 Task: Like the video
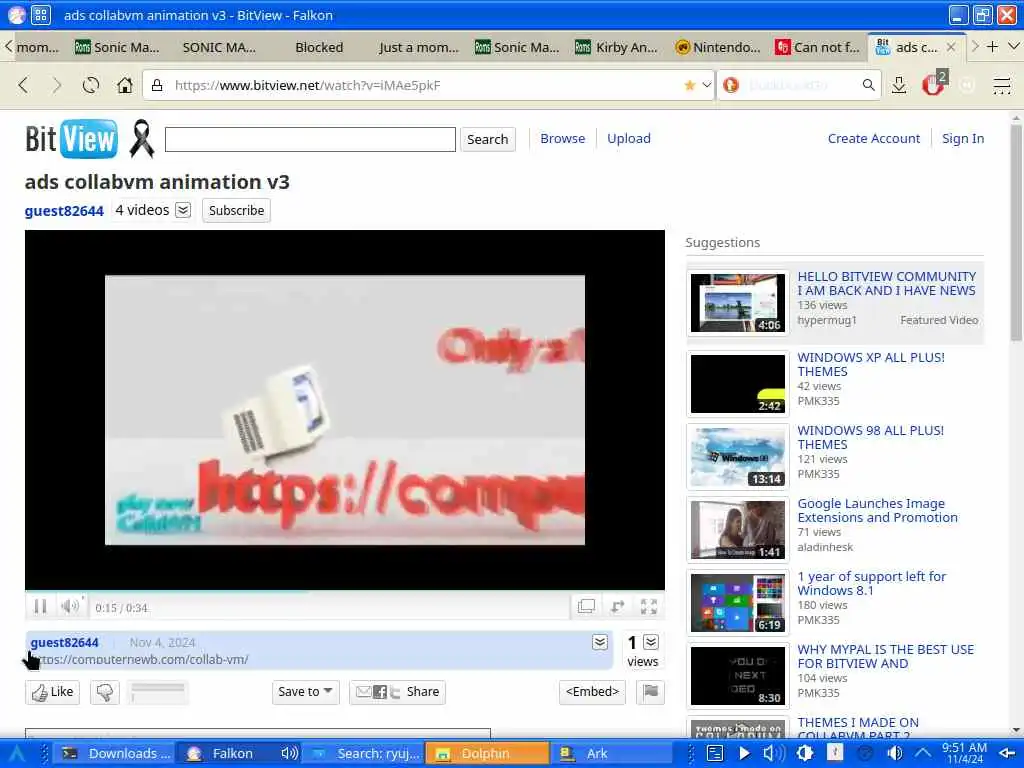[52, 692]
